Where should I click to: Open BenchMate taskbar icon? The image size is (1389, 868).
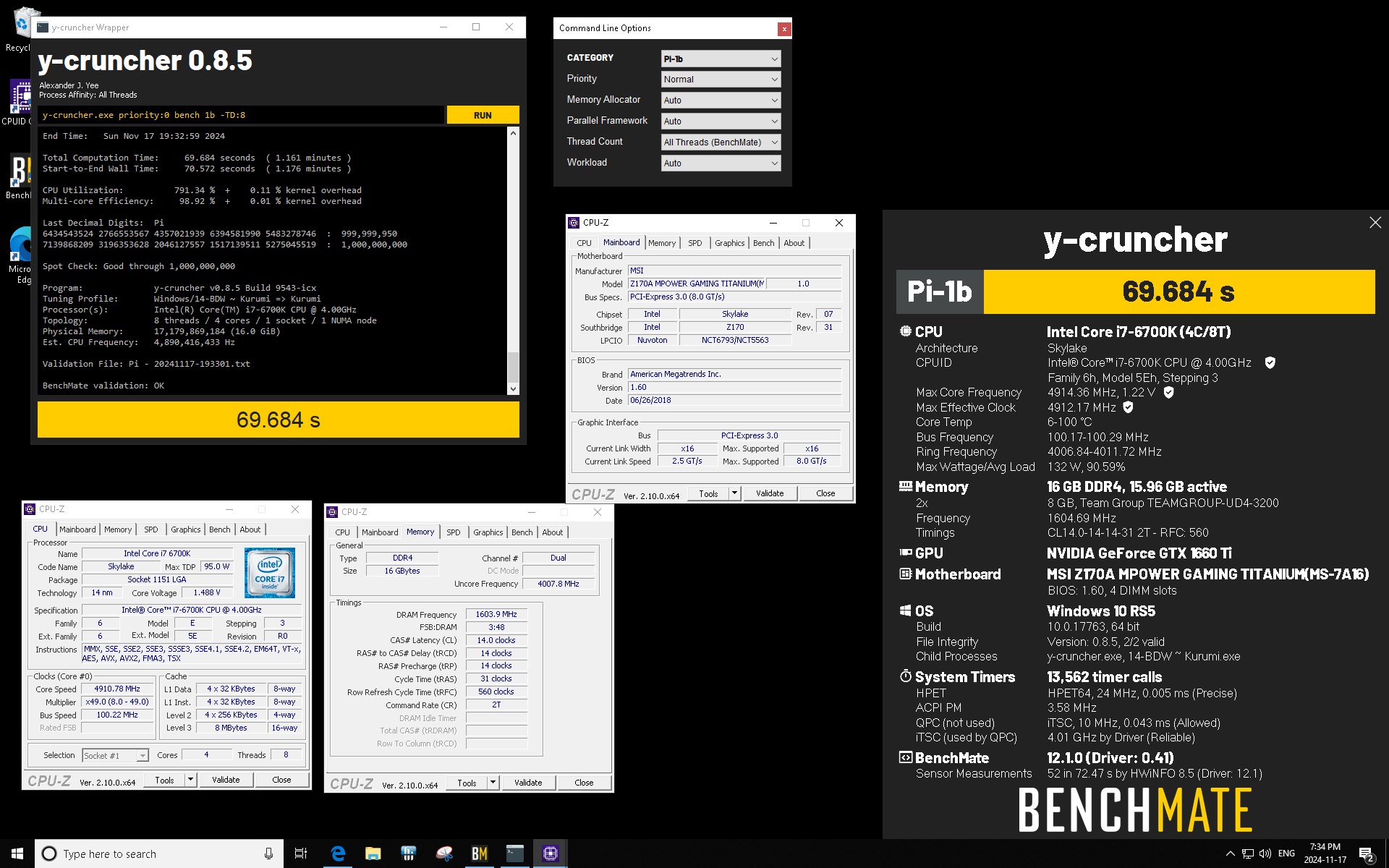(x=480, y=854)
